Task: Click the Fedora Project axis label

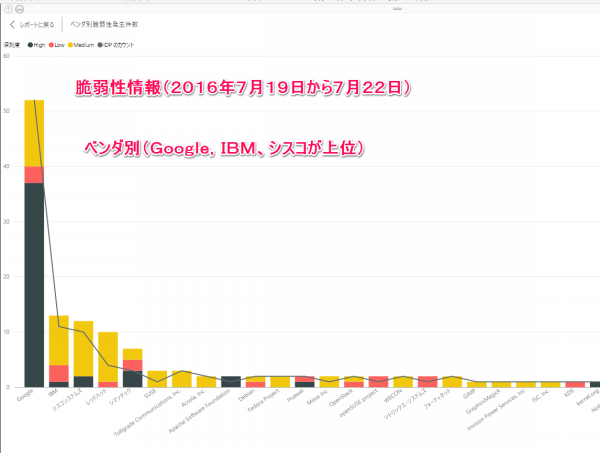Action: [263, 401]
